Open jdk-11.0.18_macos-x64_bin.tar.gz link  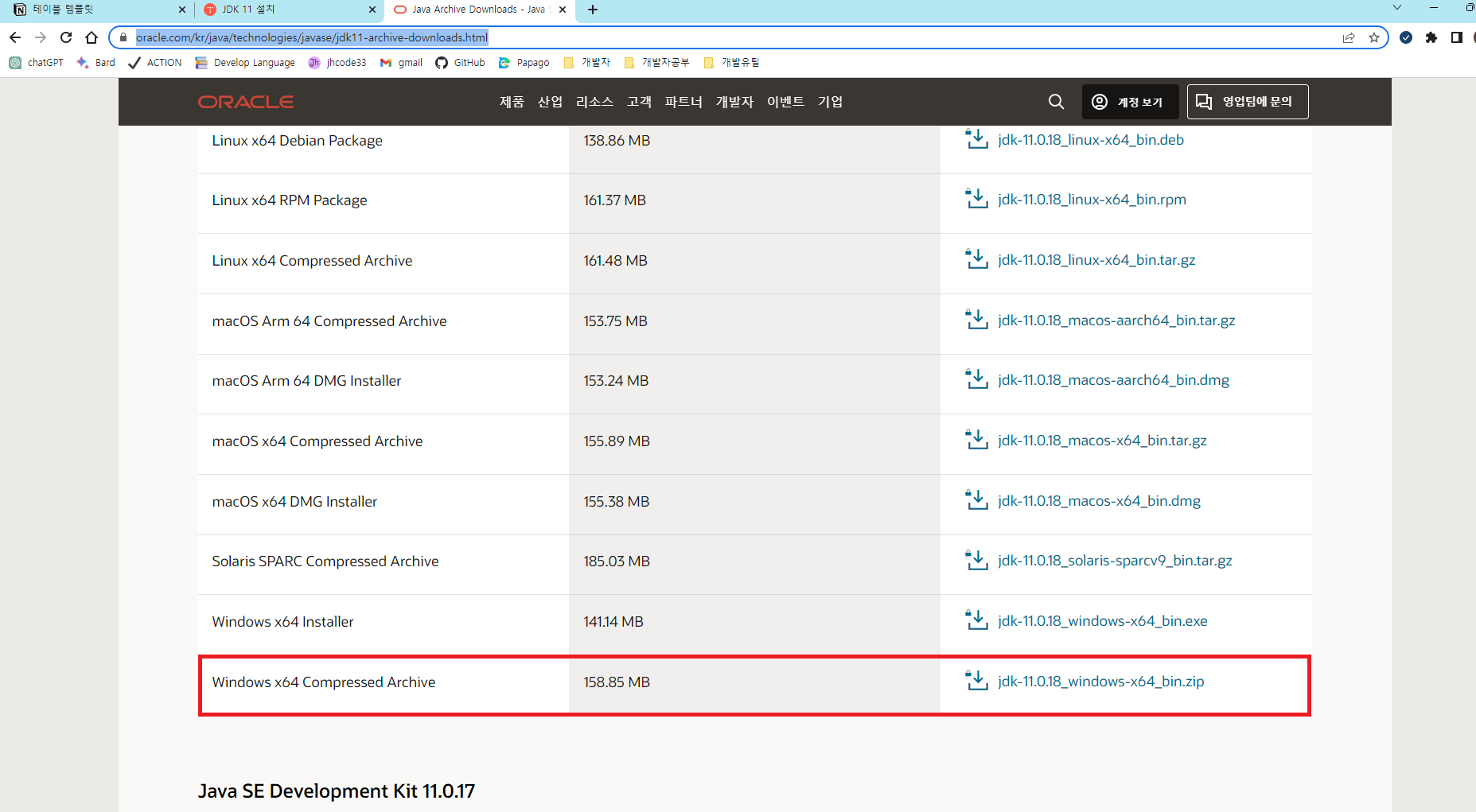pos(1102,441)
